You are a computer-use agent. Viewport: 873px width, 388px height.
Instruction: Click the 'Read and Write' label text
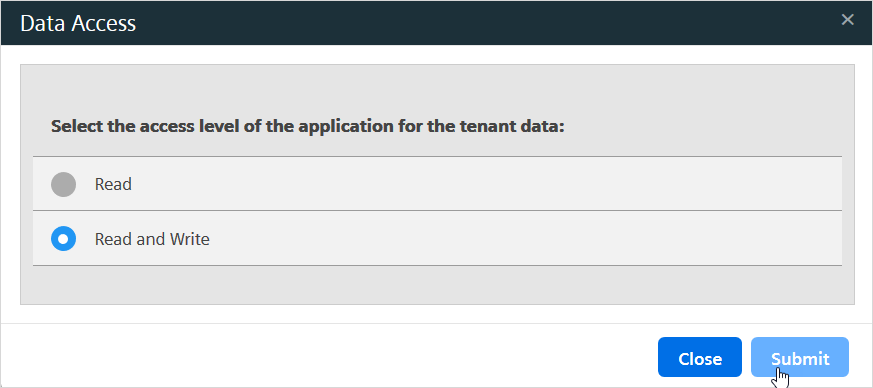[x=152, y=239]
